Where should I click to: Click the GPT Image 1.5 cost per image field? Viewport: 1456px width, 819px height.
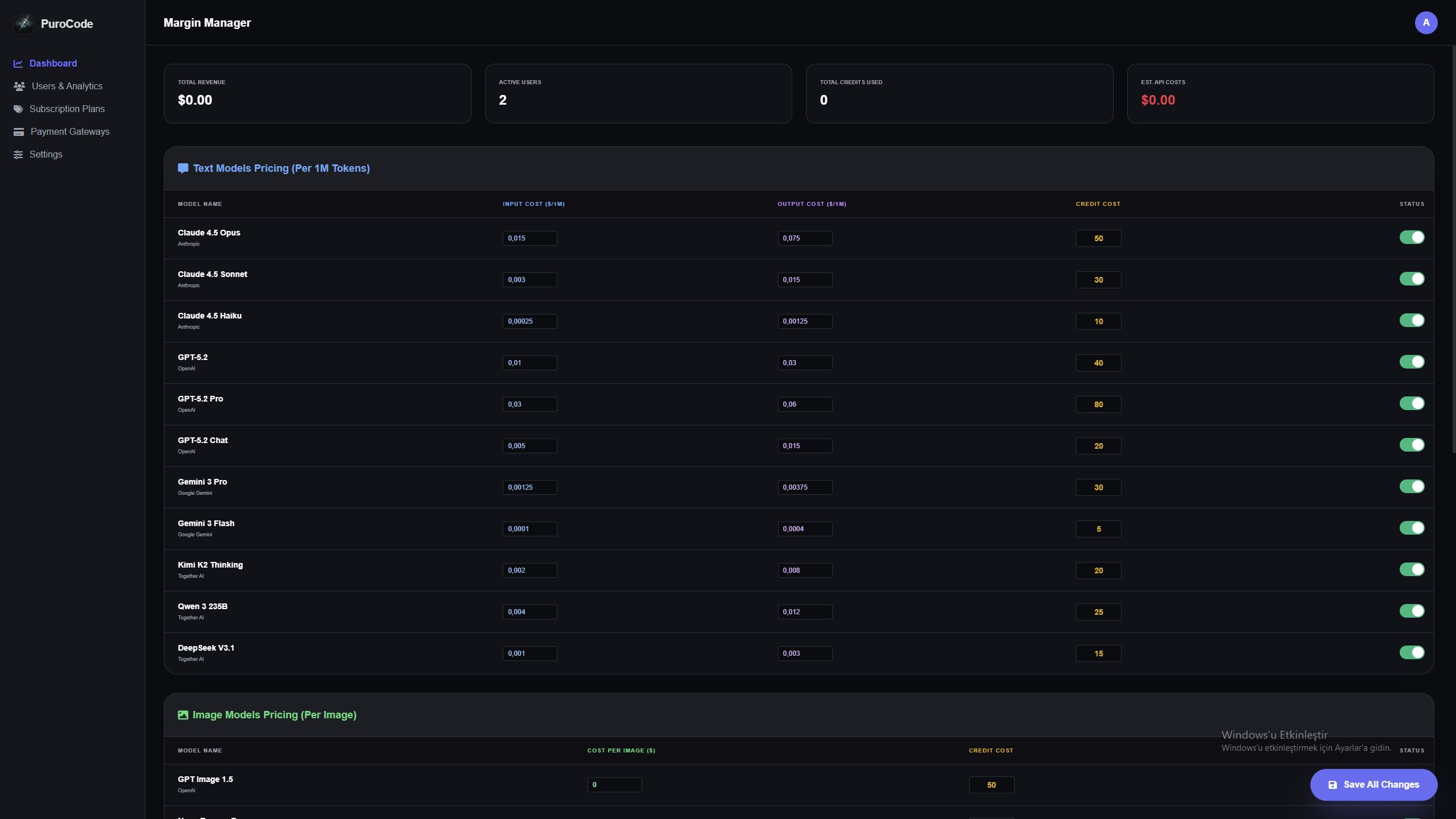coord(614,785)
